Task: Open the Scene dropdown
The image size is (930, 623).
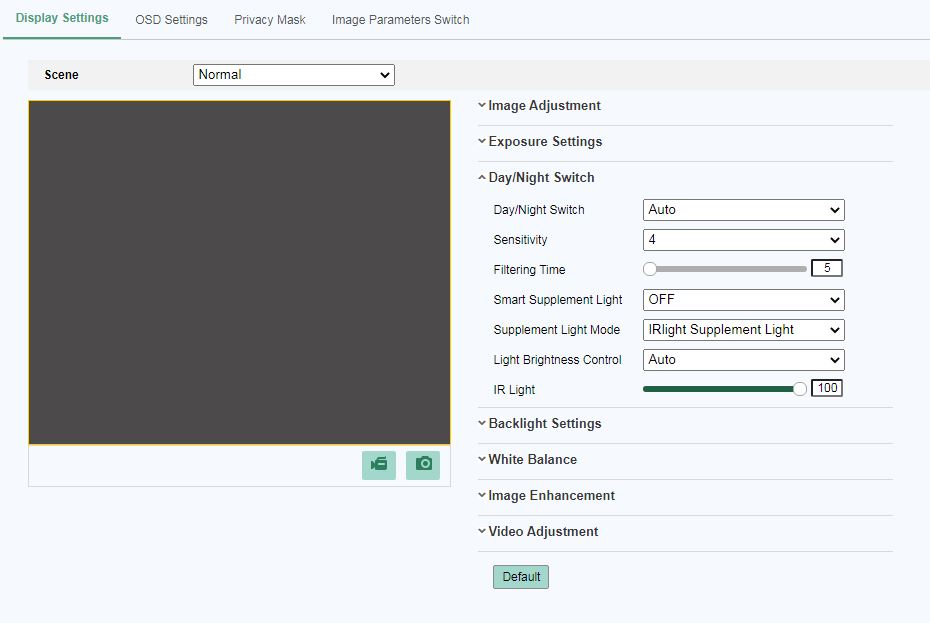Action: pyautogui.click(x=294, y=75)
